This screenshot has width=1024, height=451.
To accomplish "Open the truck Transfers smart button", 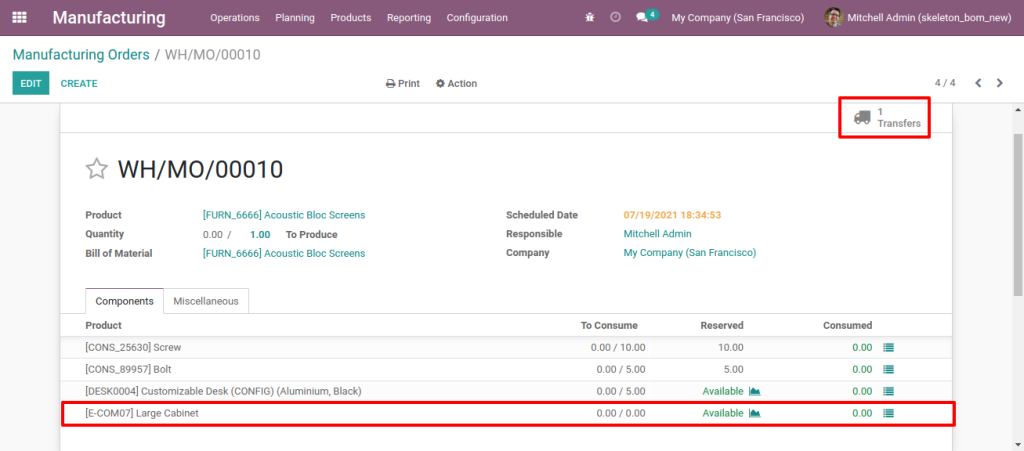I will pyautogui.click(x=885, y=117).
